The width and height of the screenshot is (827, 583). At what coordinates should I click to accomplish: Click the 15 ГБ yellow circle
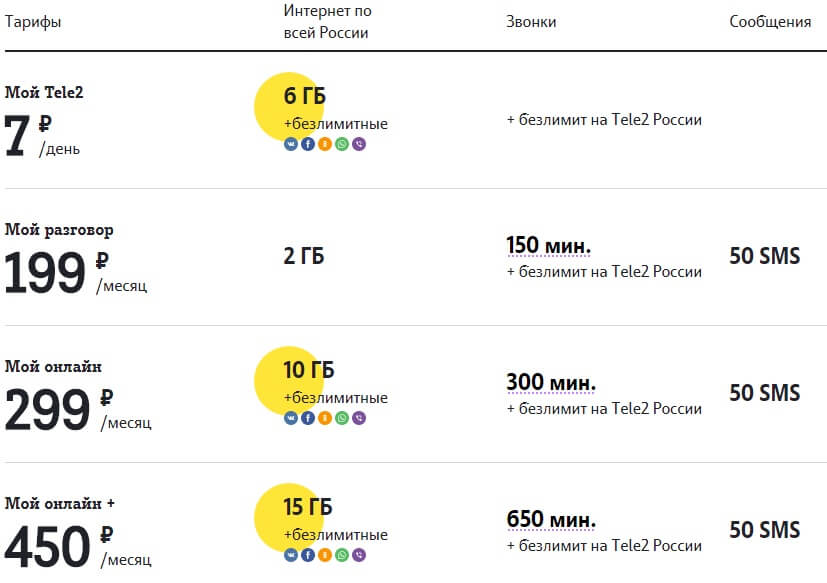click(289, 518)
